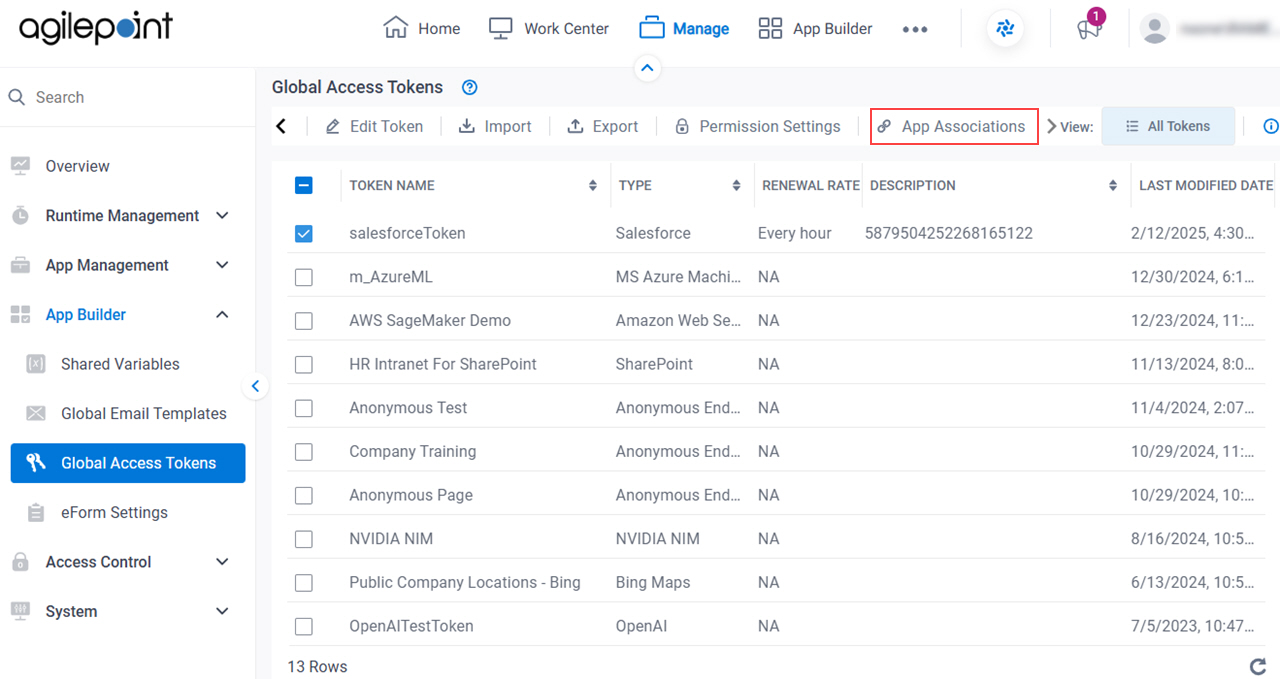Check the Company Training checkbox
Image resolution: width=1280 pixels, height=679 pixels.
[304, 452]
